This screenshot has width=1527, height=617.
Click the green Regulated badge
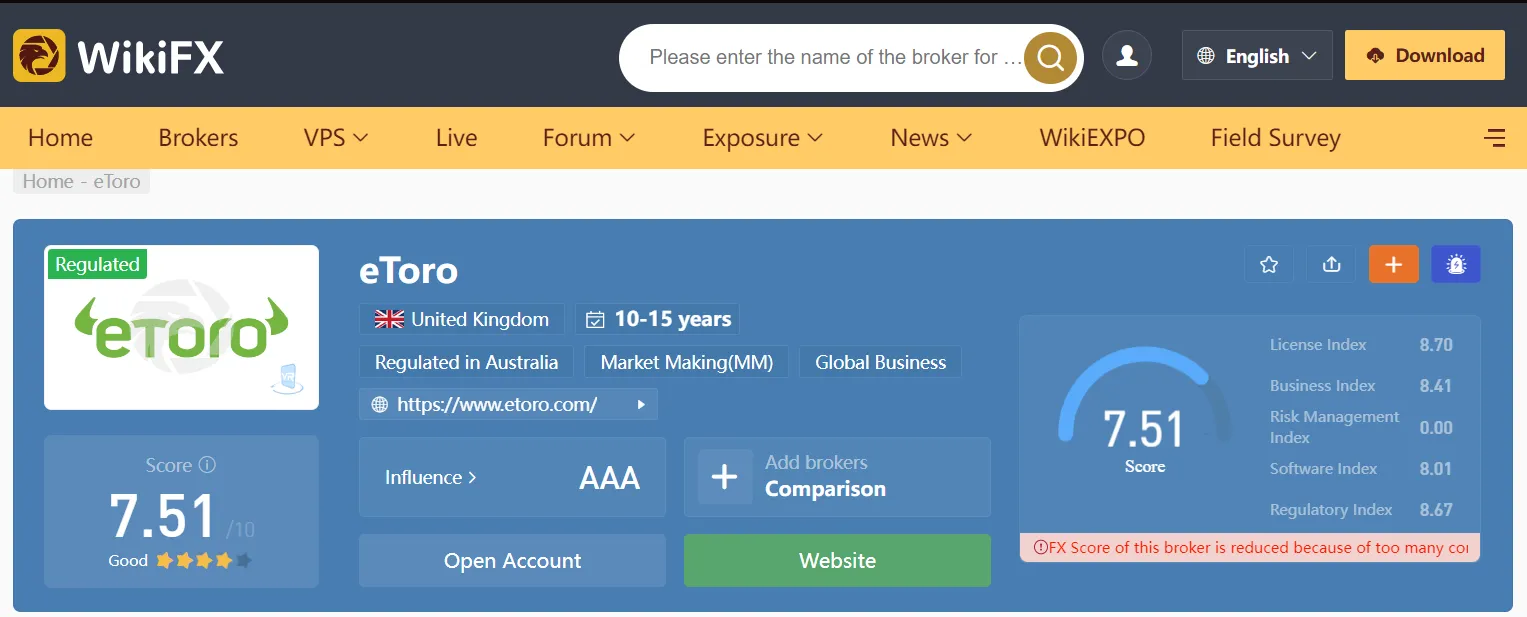97,264
